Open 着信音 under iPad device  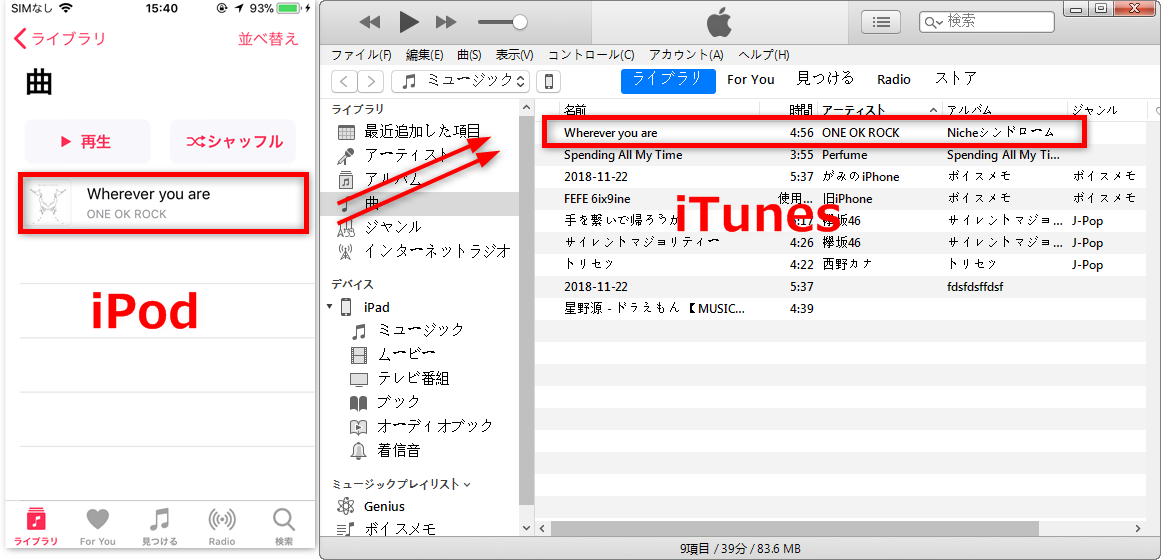click(398, 450)
